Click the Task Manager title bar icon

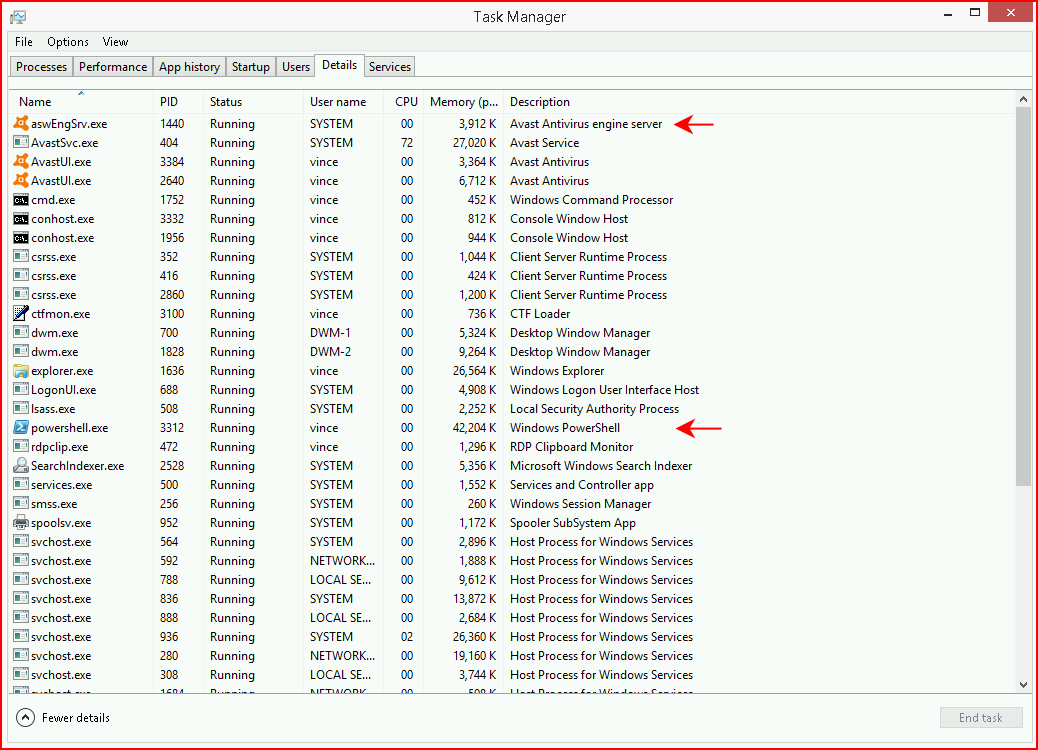tap(18, 17)
